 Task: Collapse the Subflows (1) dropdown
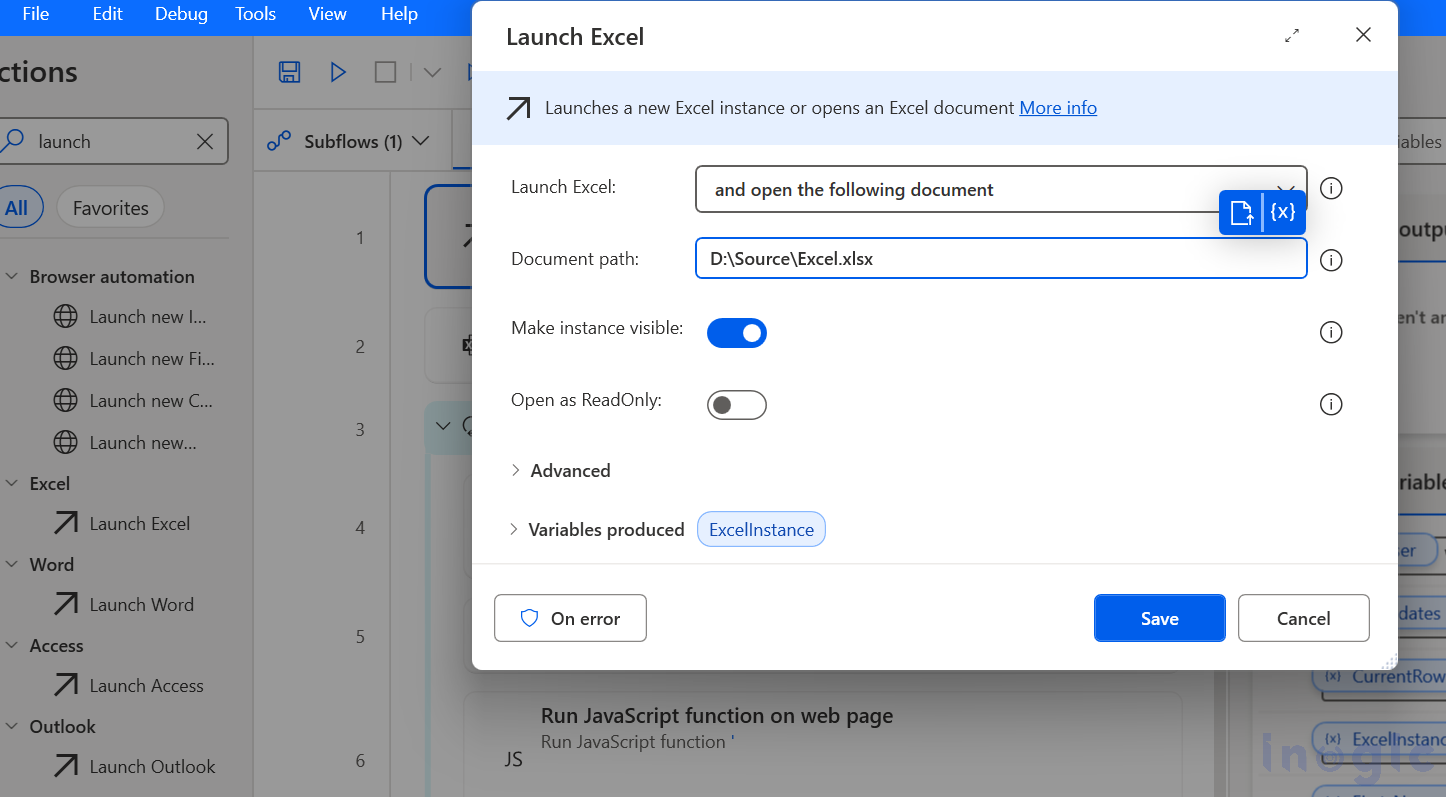pos(420,141)
